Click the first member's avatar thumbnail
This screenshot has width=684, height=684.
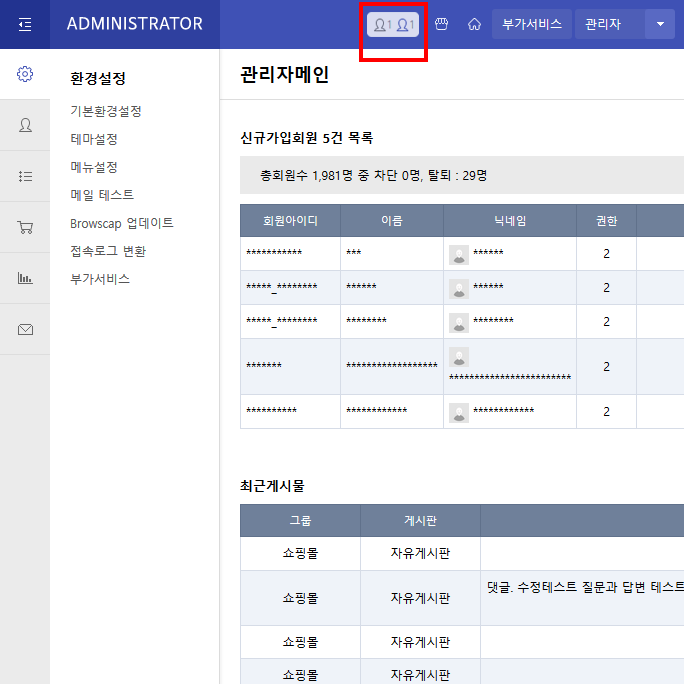point(459,254)
